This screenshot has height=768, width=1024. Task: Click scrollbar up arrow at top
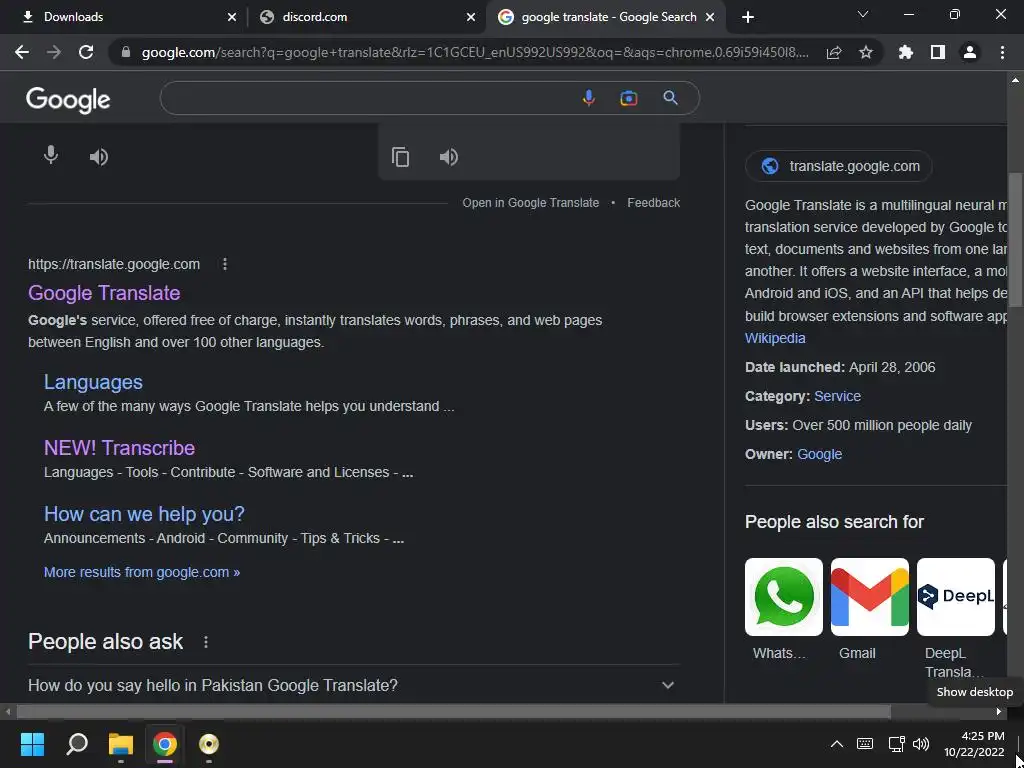(1015, 80)
